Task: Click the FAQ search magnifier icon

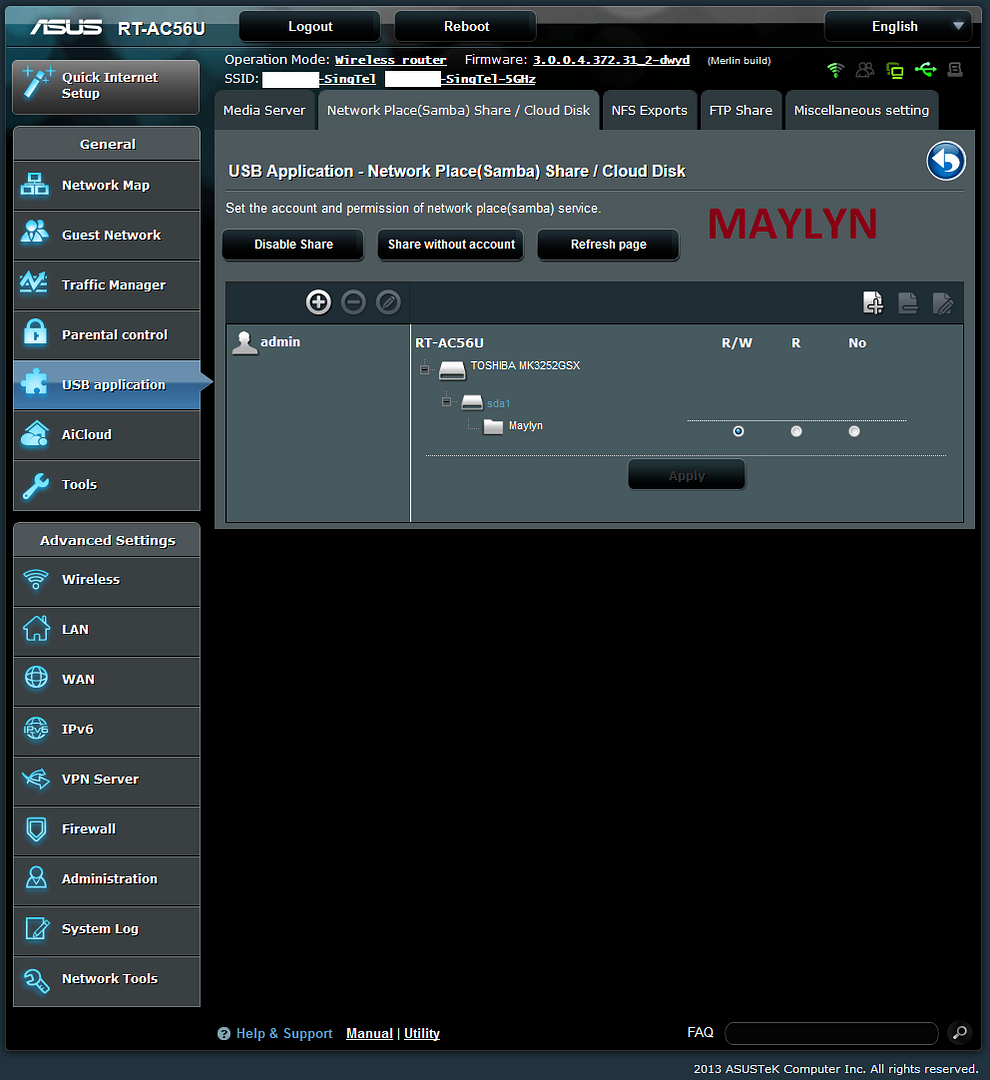Action: pos(958,1033)
